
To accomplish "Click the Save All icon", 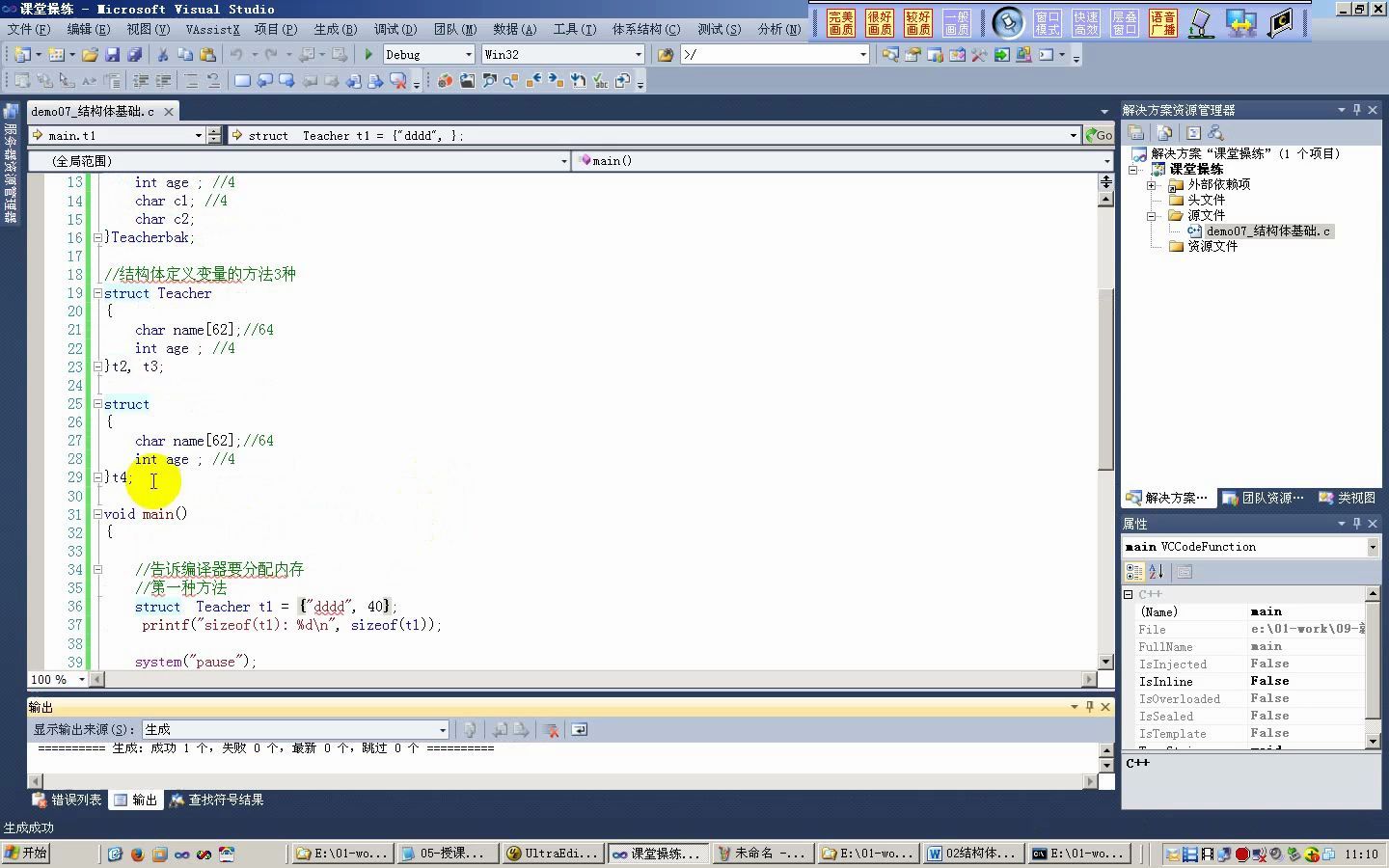I will tap(134, 55).
